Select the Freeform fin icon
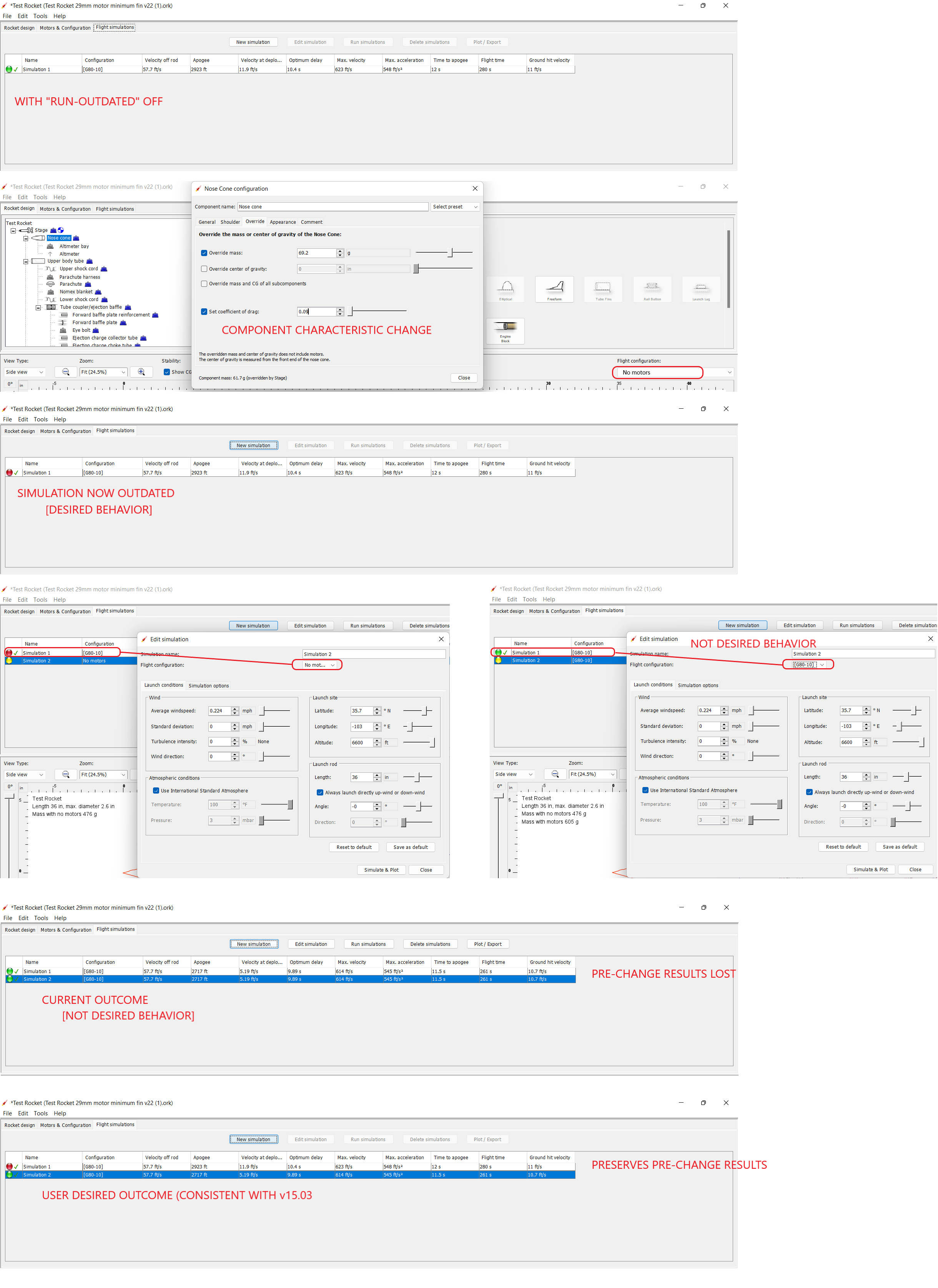The height and width of the screenshot is (1288, 938). [554, 290]
